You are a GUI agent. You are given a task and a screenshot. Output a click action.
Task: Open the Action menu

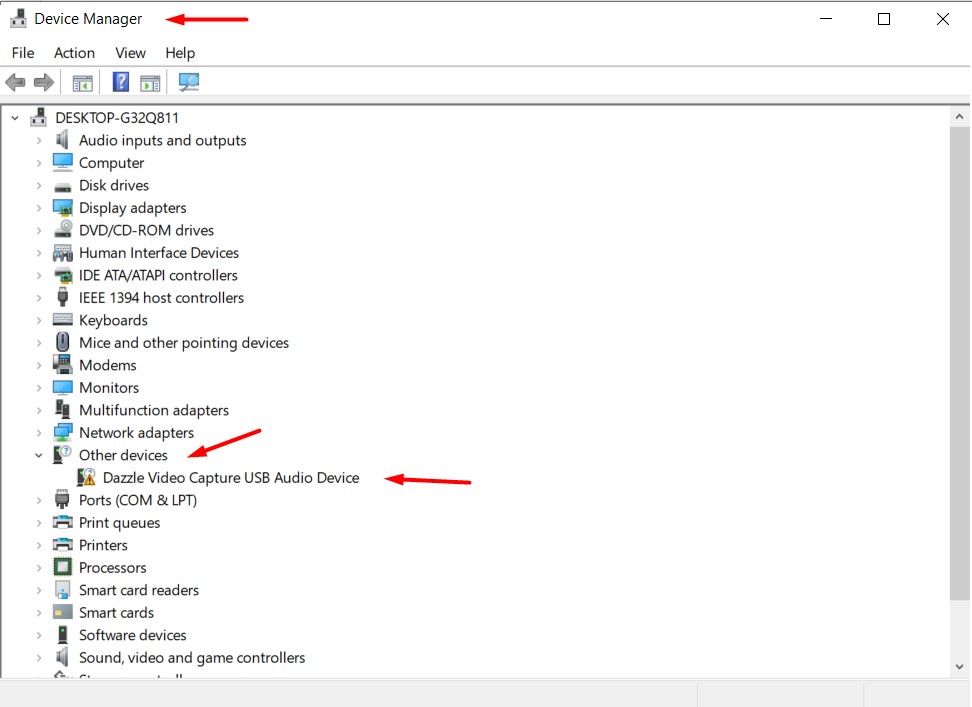pos(74,53)
